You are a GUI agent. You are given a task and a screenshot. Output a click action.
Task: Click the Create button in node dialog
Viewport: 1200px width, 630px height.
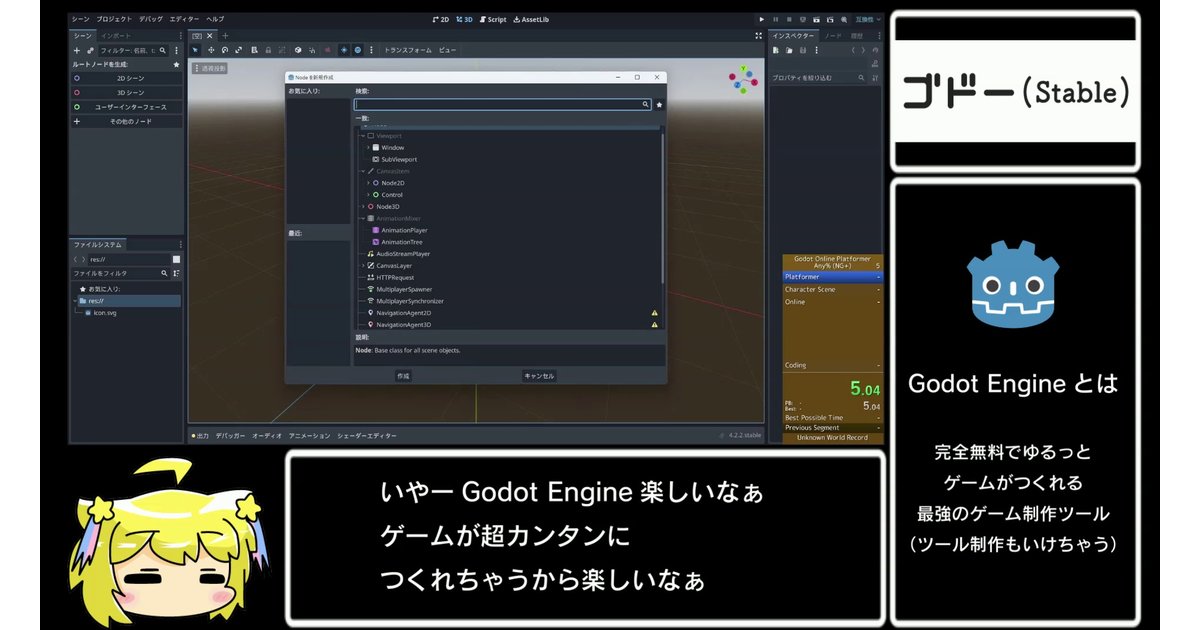[403, 376]
